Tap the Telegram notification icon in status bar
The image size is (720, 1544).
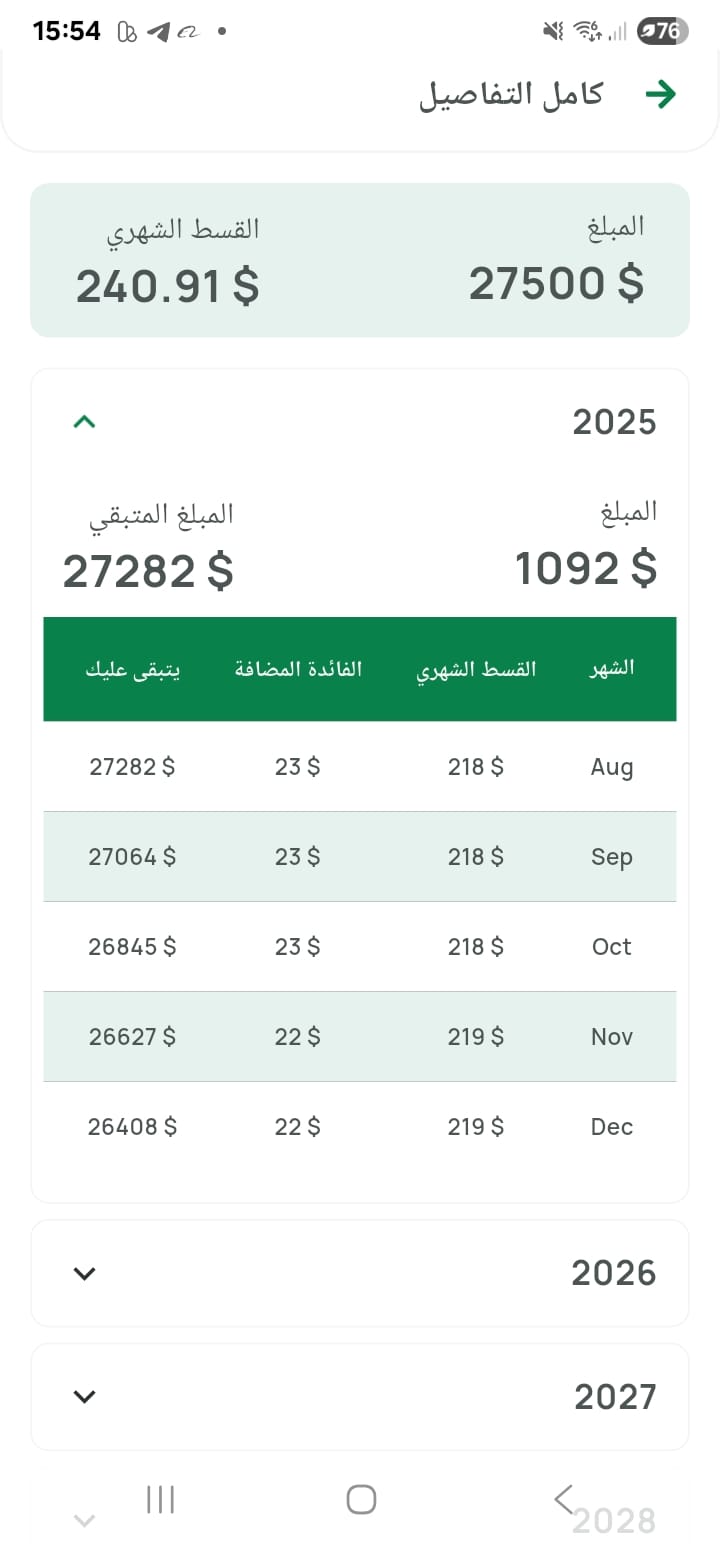(158, 32)
